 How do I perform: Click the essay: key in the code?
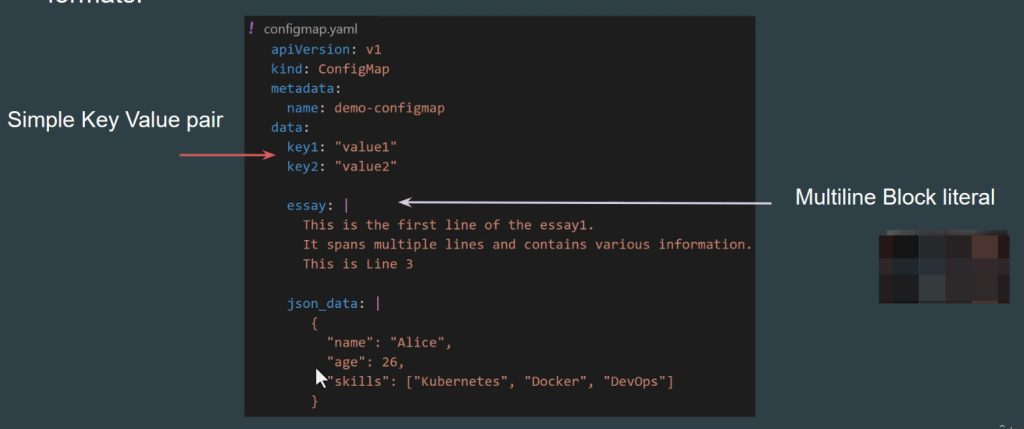[310, 205]
